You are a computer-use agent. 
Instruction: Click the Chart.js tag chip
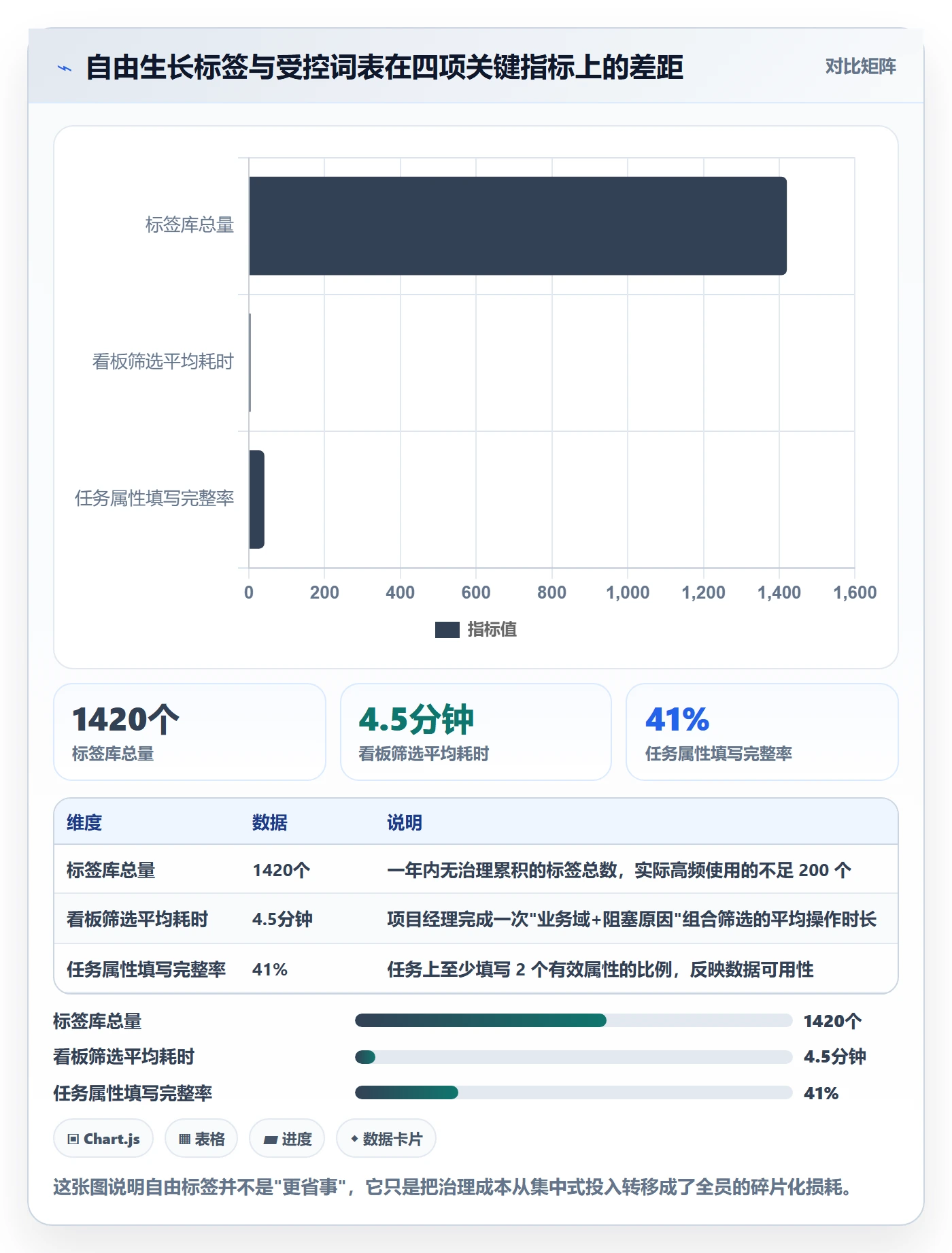coord(103,1139)
